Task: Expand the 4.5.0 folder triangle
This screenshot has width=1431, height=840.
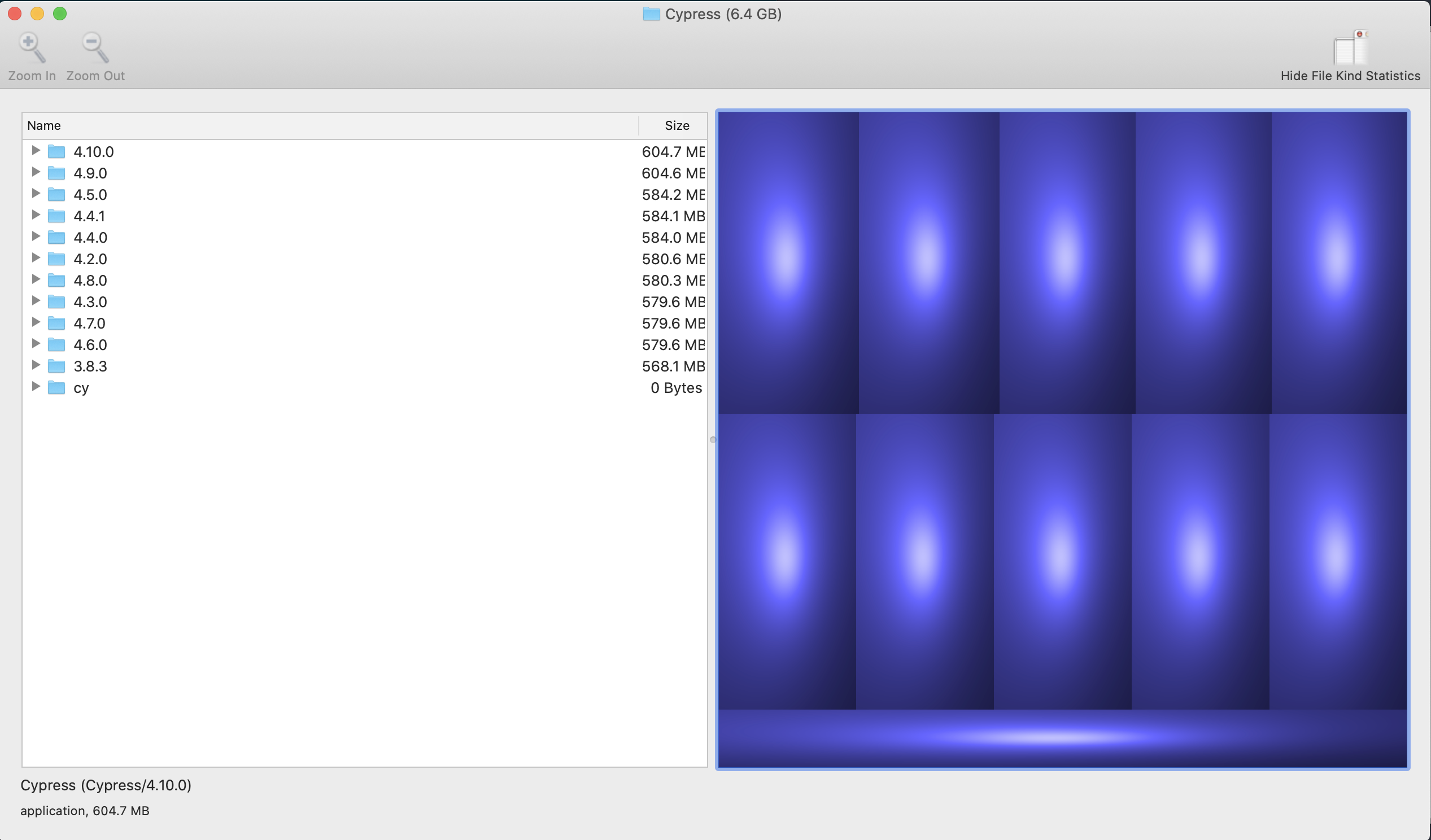Action: (x=36, y=194)
